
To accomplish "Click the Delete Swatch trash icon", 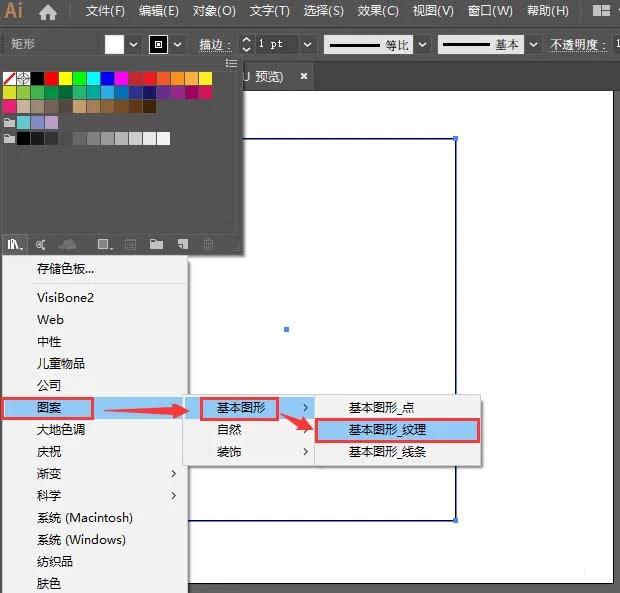I will [x=209, y=243].
